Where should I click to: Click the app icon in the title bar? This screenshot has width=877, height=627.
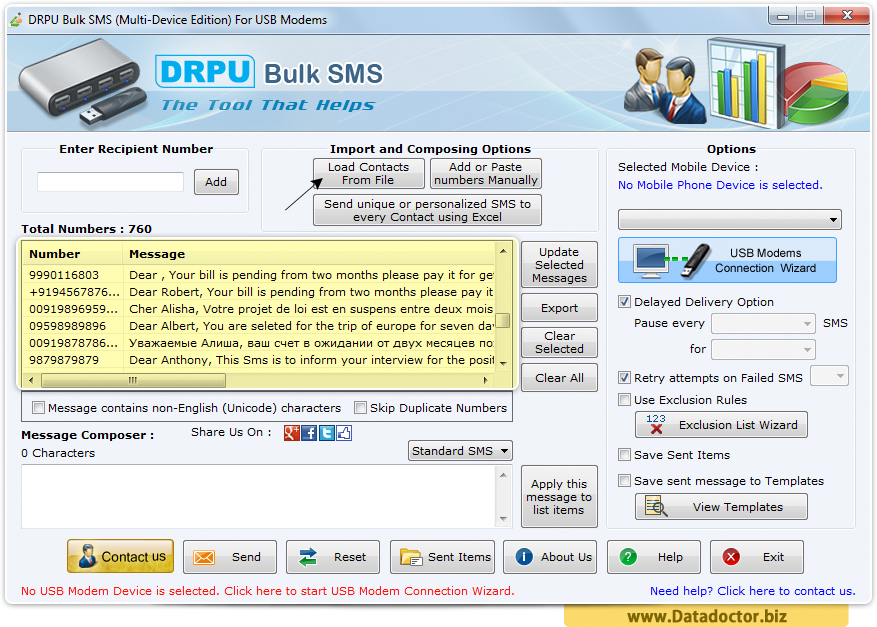(16, 20)
